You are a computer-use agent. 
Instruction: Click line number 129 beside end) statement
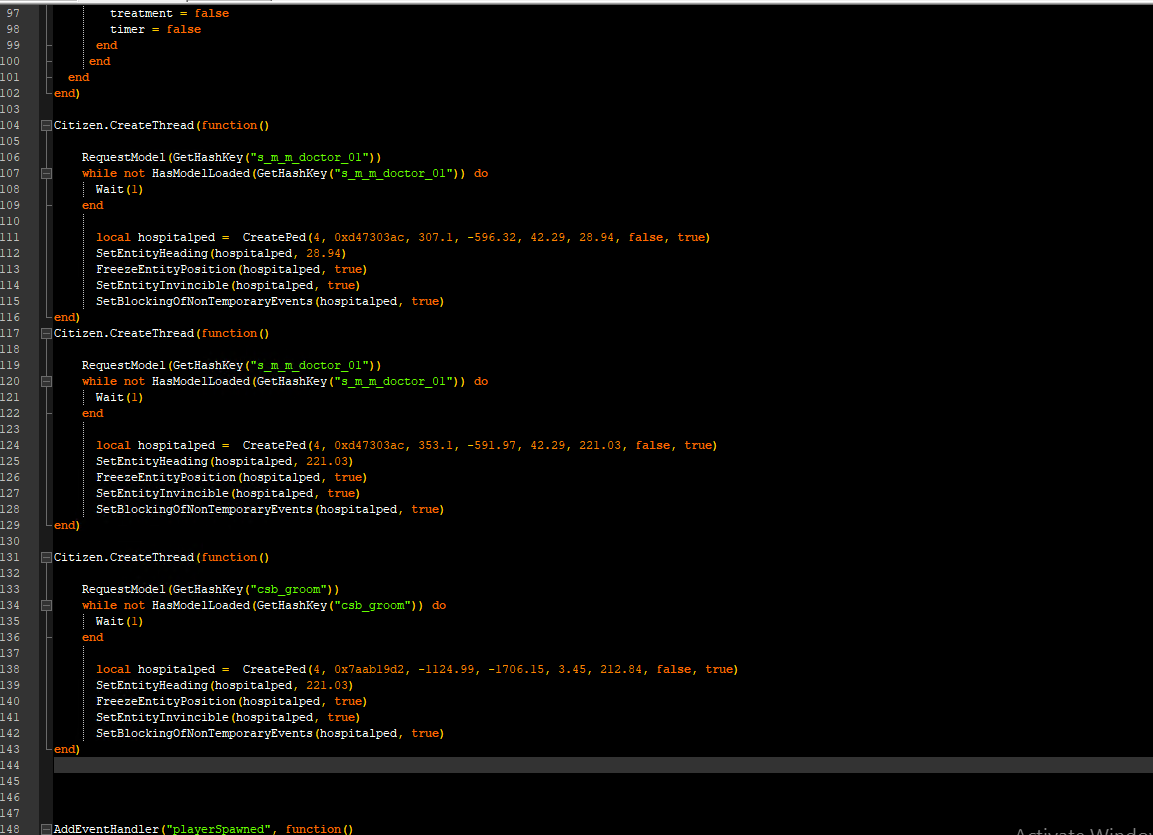coord(10,526)
